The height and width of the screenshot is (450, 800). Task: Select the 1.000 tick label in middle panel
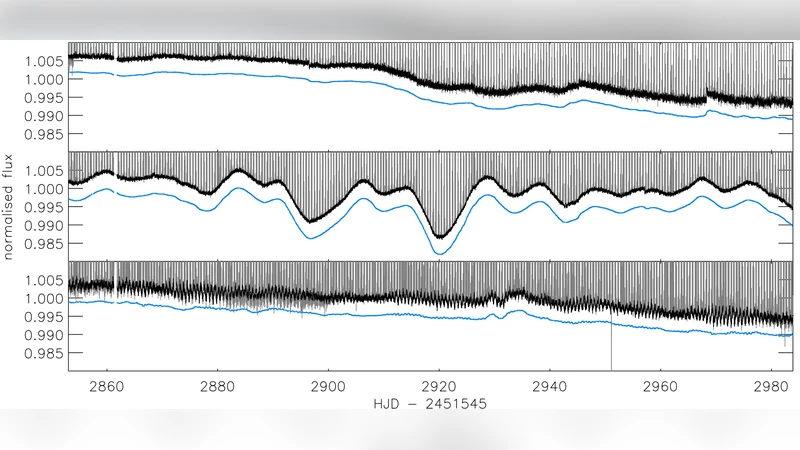click(43, 189)
